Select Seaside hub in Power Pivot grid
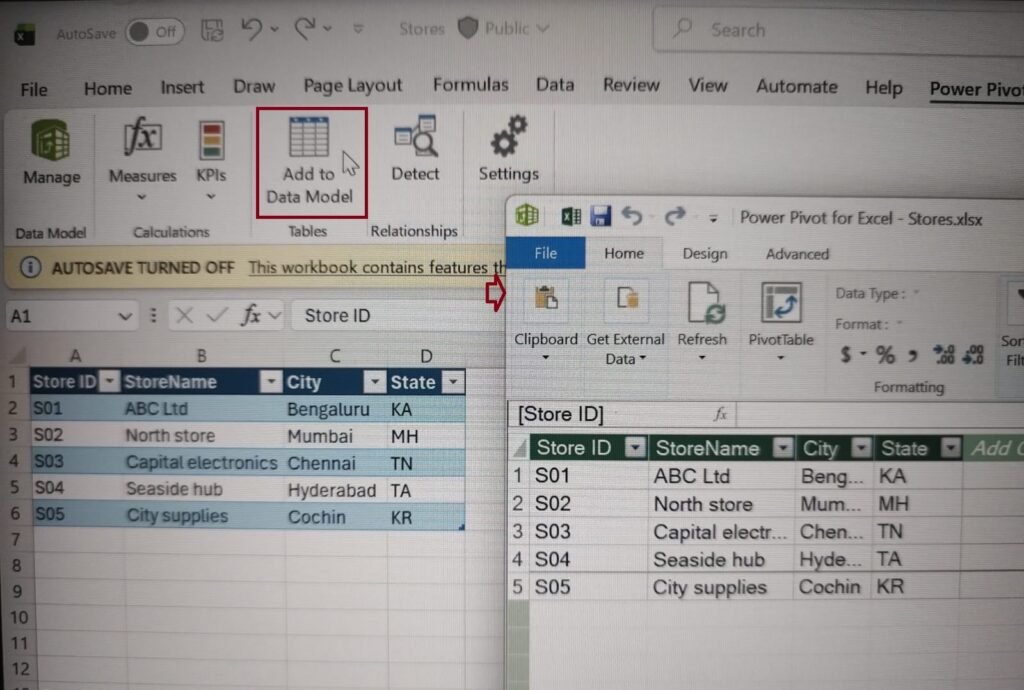 (x=721, y=559)
